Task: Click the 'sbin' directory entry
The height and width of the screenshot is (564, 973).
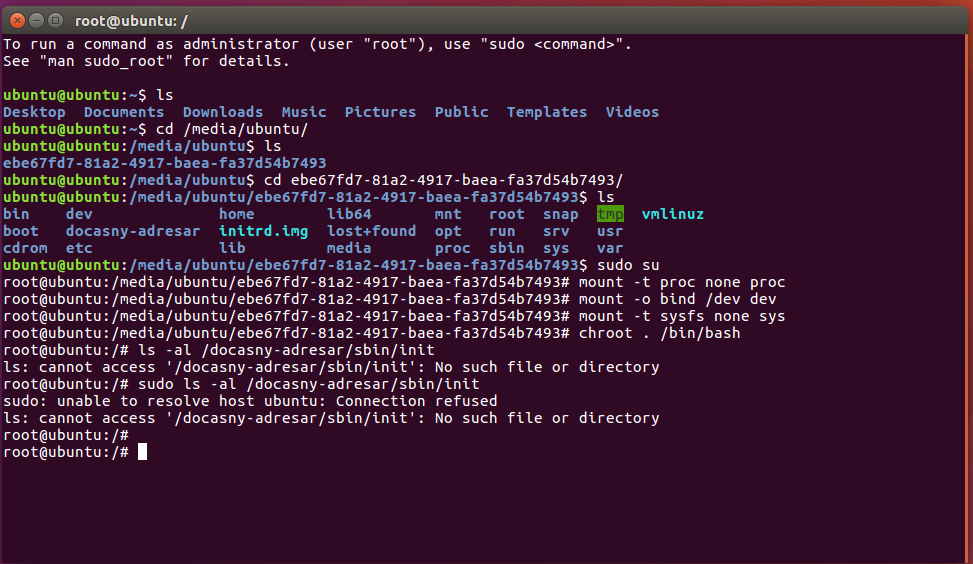Action: (x=506, y=248)
